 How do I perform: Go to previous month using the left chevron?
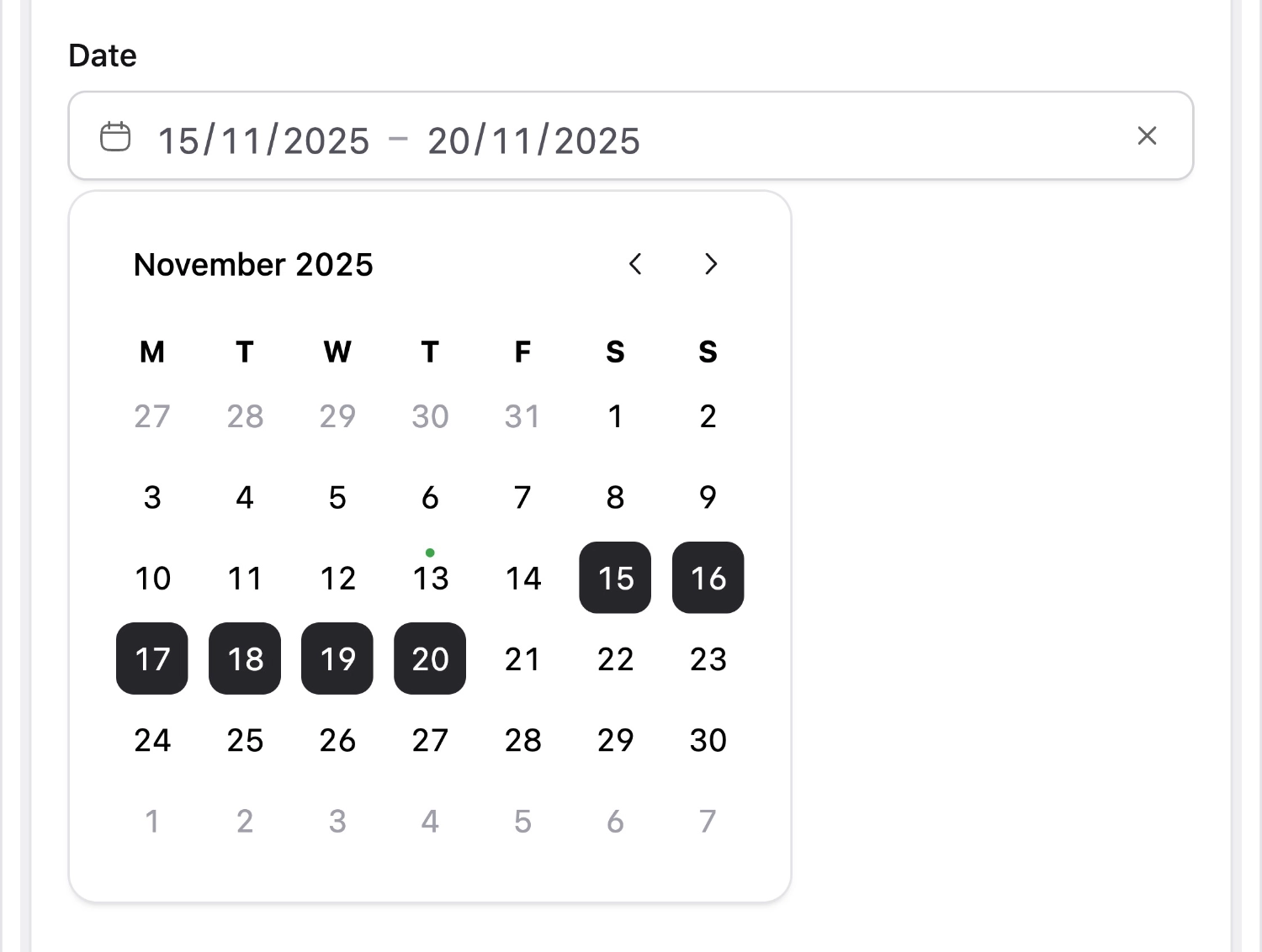635,265
